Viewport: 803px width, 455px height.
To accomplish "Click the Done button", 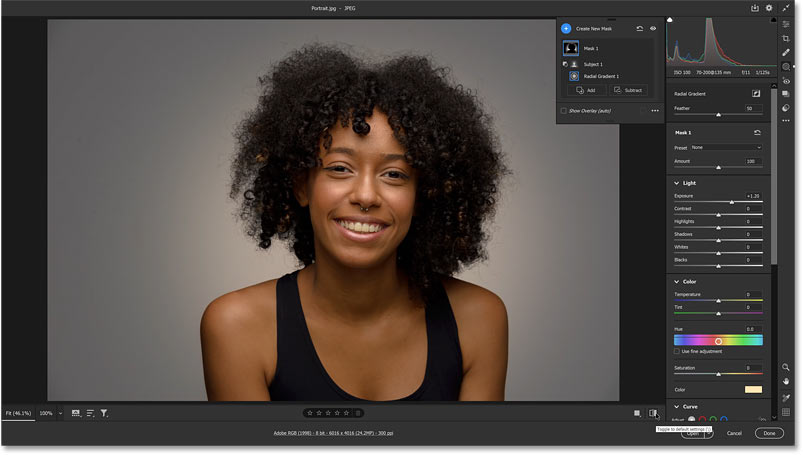I will (769, 433).
